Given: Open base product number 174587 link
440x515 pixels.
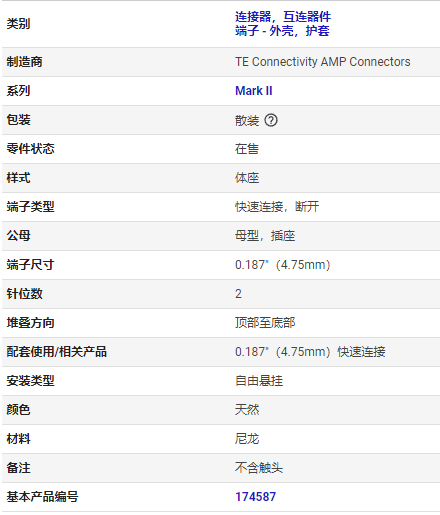Looking at the screenshot, I should pyautogui.click(x=255, y=497).
